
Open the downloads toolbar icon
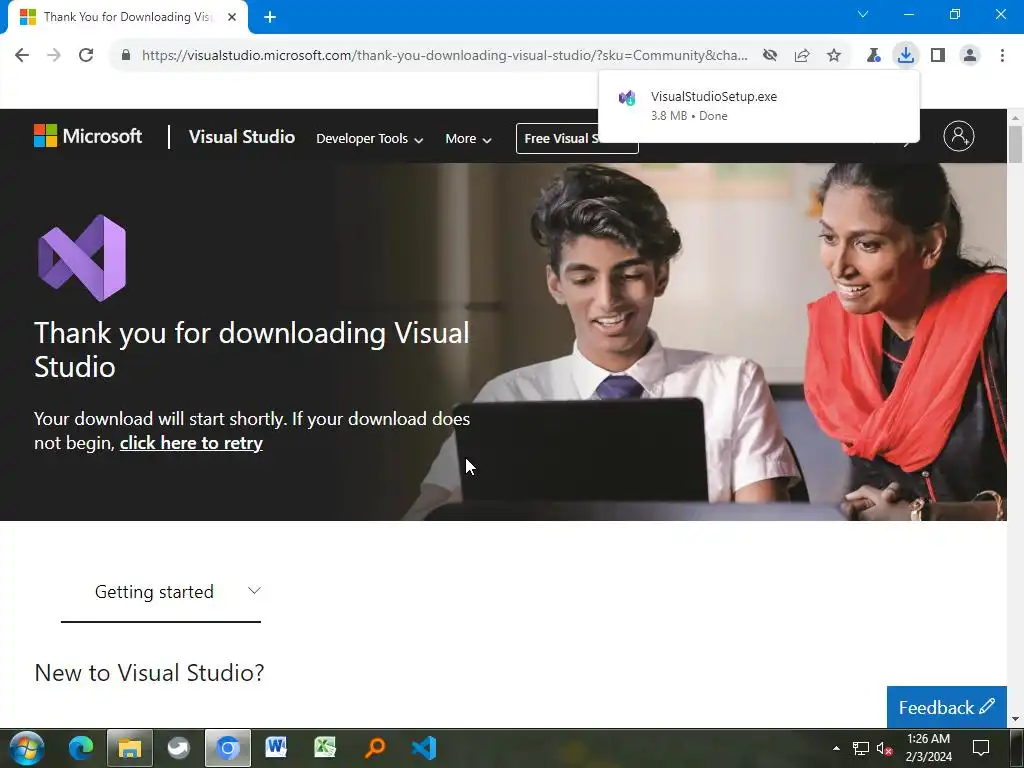point(906,55)
